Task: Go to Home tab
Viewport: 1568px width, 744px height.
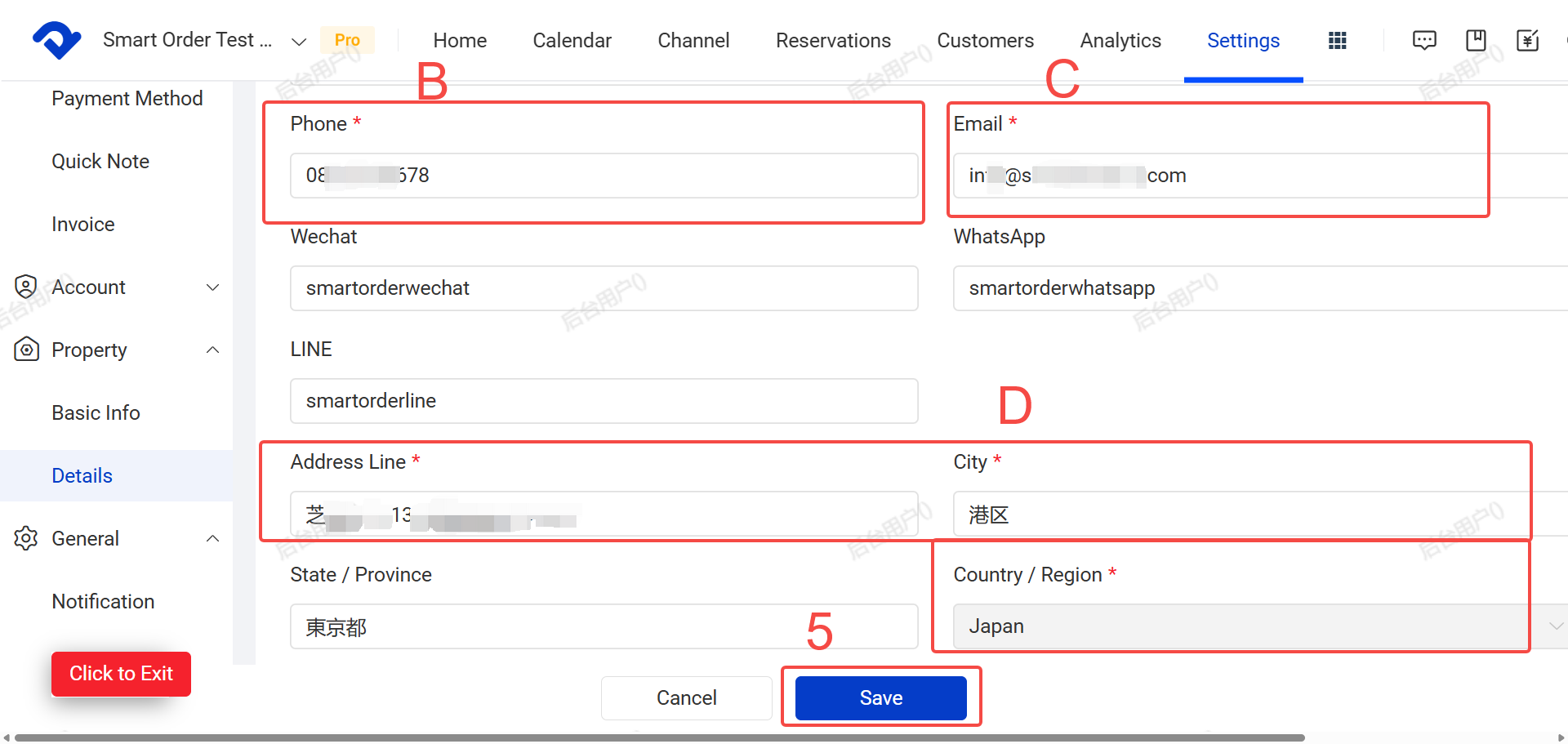Action: point(460,40)
